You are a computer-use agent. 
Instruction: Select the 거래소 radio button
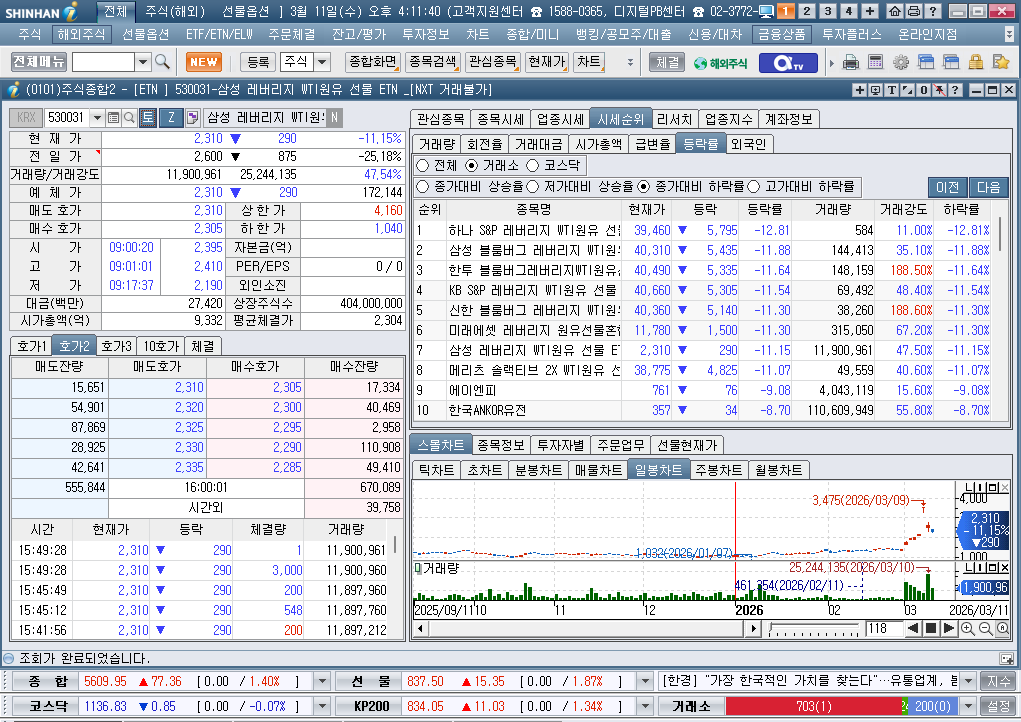click(471, 165)
